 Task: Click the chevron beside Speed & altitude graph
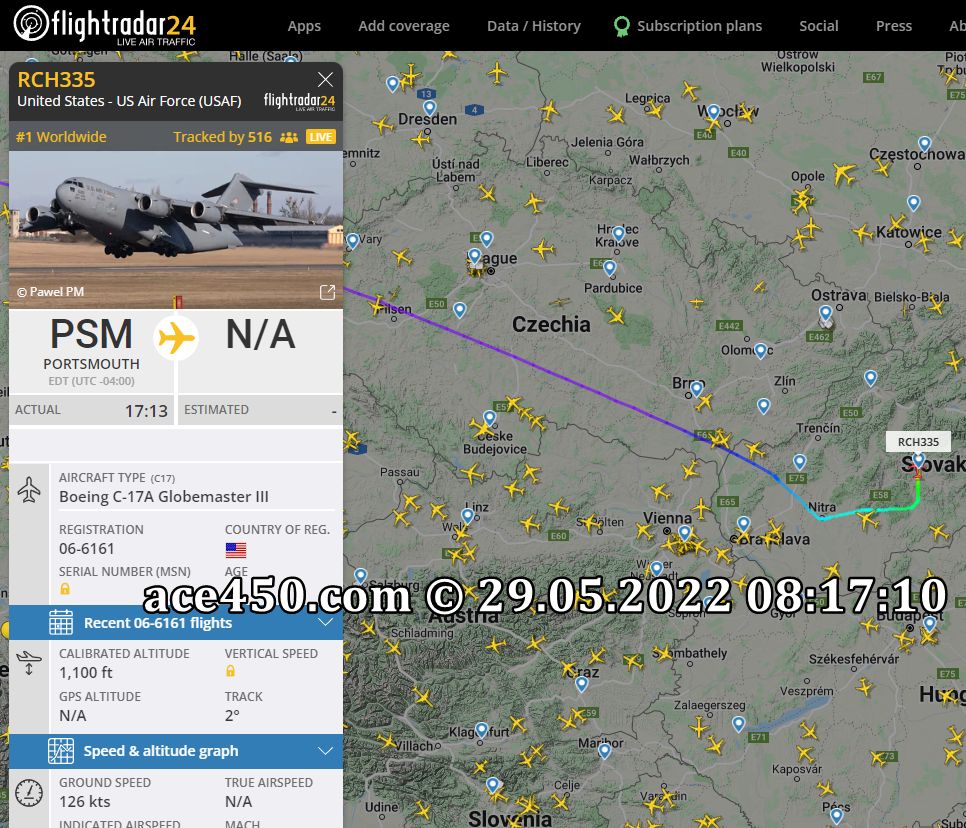(x=325, y=751)
